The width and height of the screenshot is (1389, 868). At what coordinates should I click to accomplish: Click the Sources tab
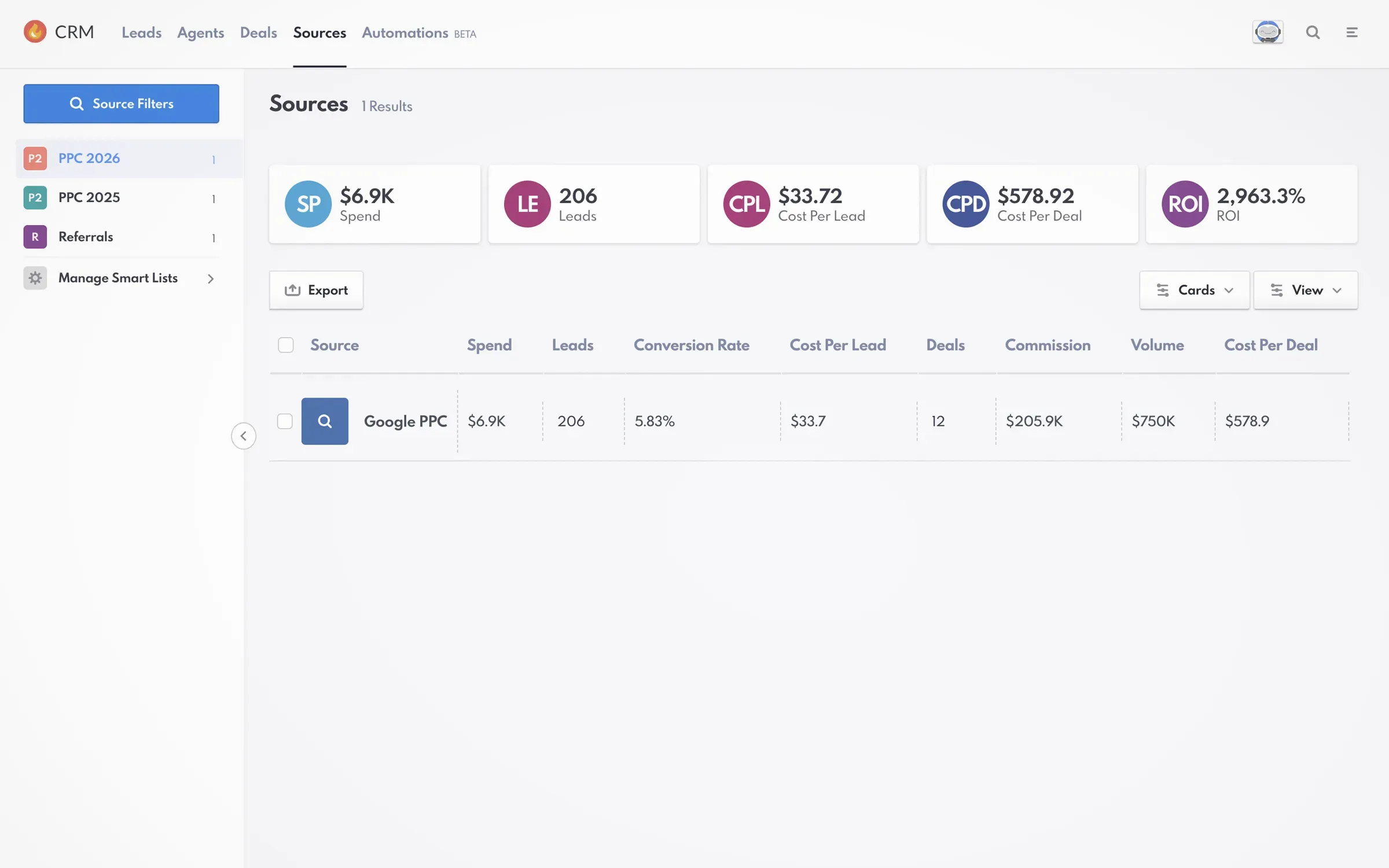click(319, 33)
